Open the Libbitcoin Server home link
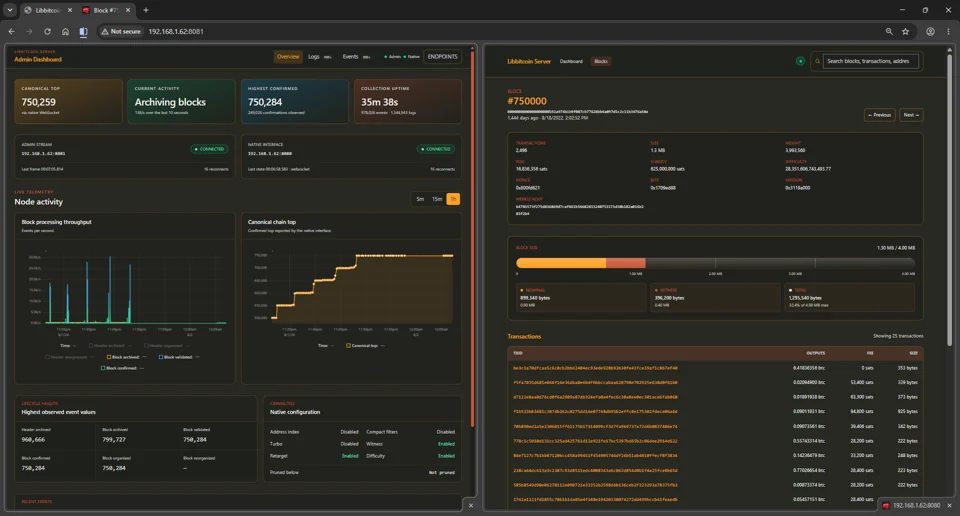Screen dimensions: 960x516 coord(529,61)
